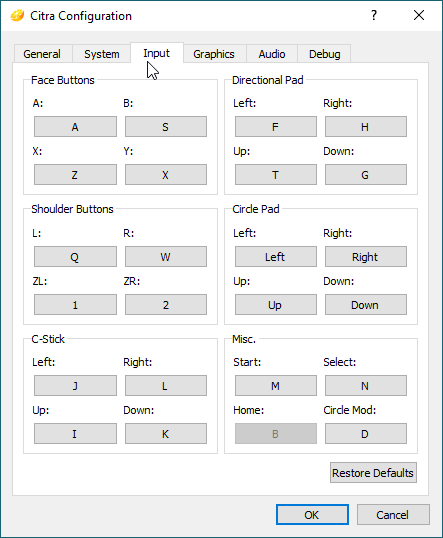Screen dimensions: 443x538
Task: Rebind C-Stick Left key J
Action: click(75, 385)
